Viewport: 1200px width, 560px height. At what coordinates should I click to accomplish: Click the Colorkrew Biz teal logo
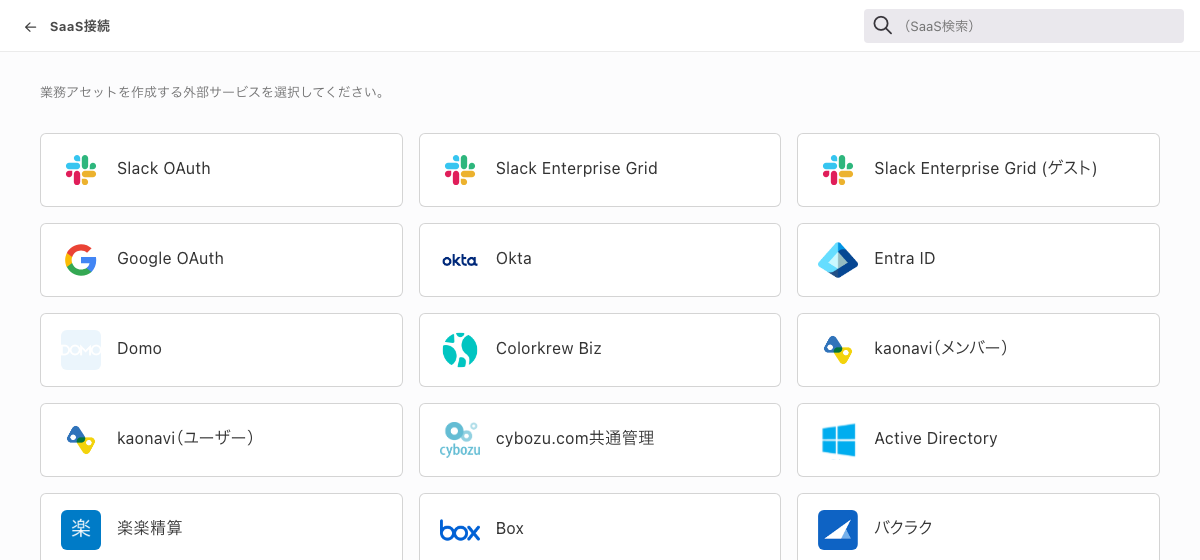click(460, 350)
